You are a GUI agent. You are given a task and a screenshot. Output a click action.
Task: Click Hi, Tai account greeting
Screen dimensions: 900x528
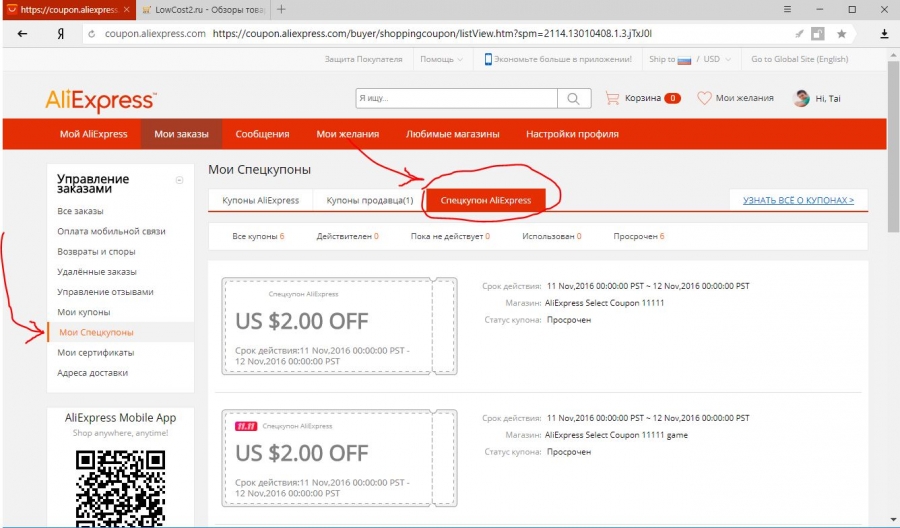(x=828, y=99)
